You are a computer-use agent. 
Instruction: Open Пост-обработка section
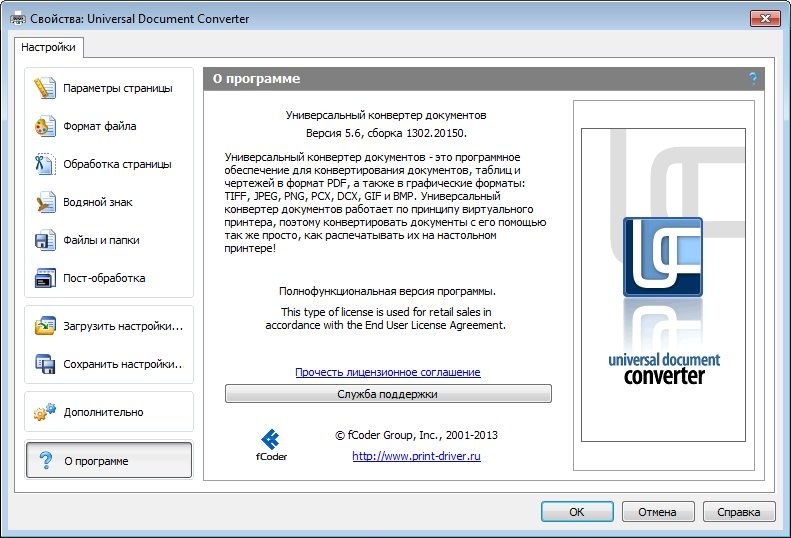point(109,278)
